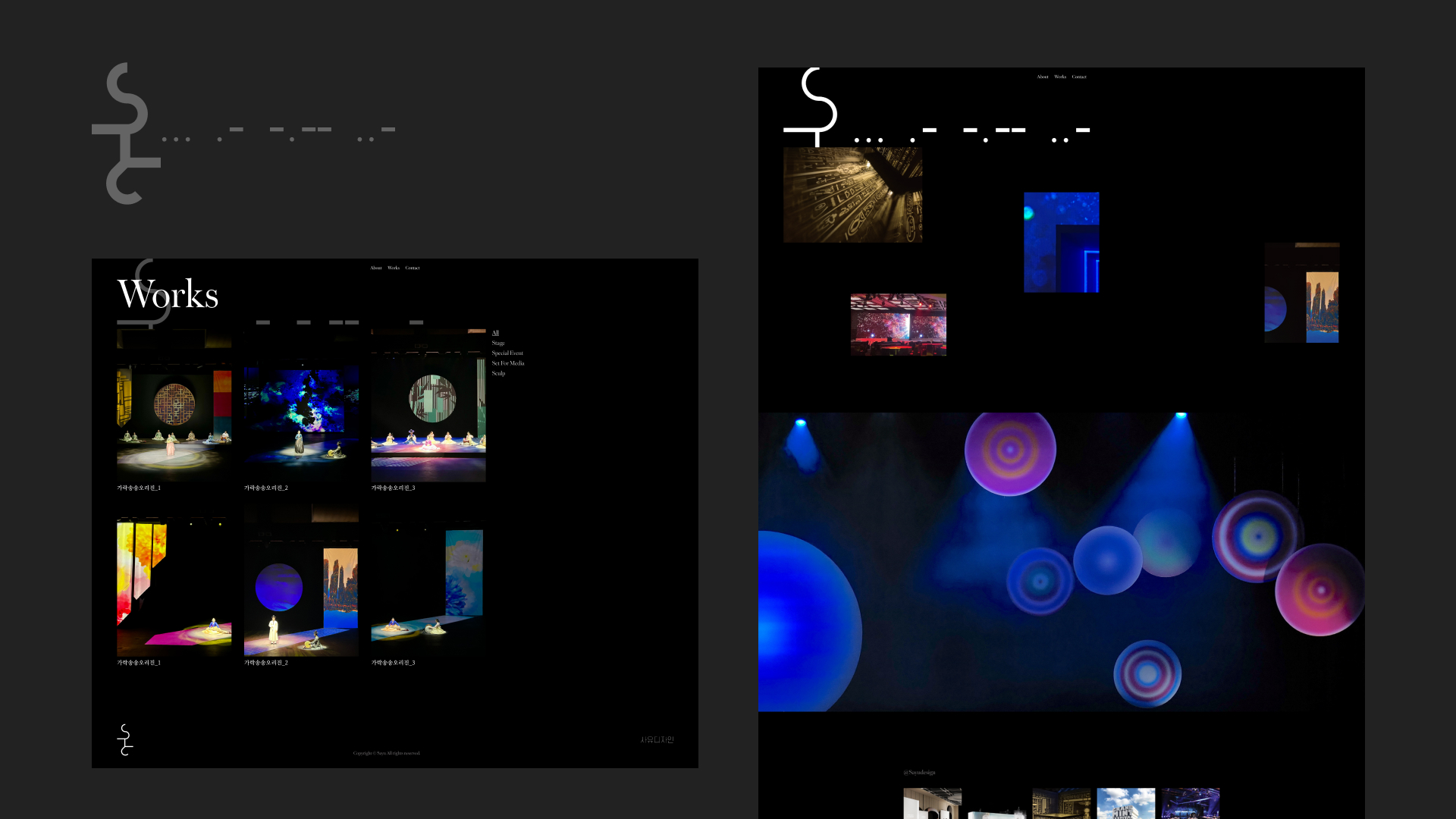Image resolution: width=1456 pixels, height=819 pixels.
Task: Choose the Sculp category filter
Action: point(498,373)
